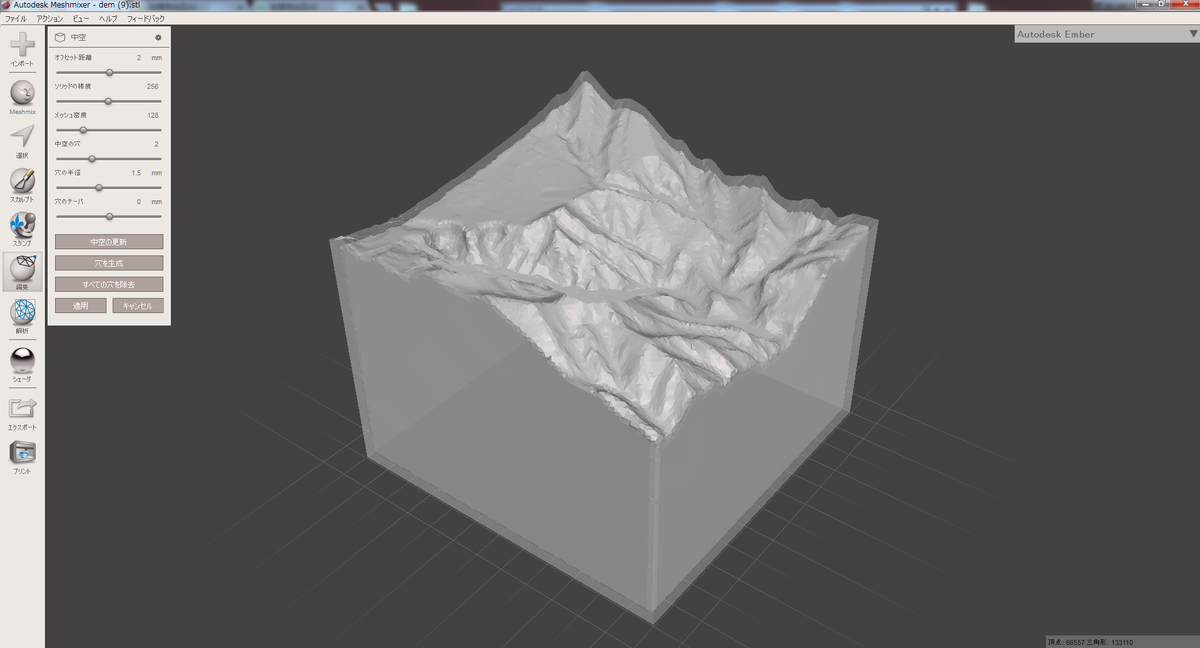Click the Meshmixer app icon in the title bar
1200x648 pixels.
[6, 5]
